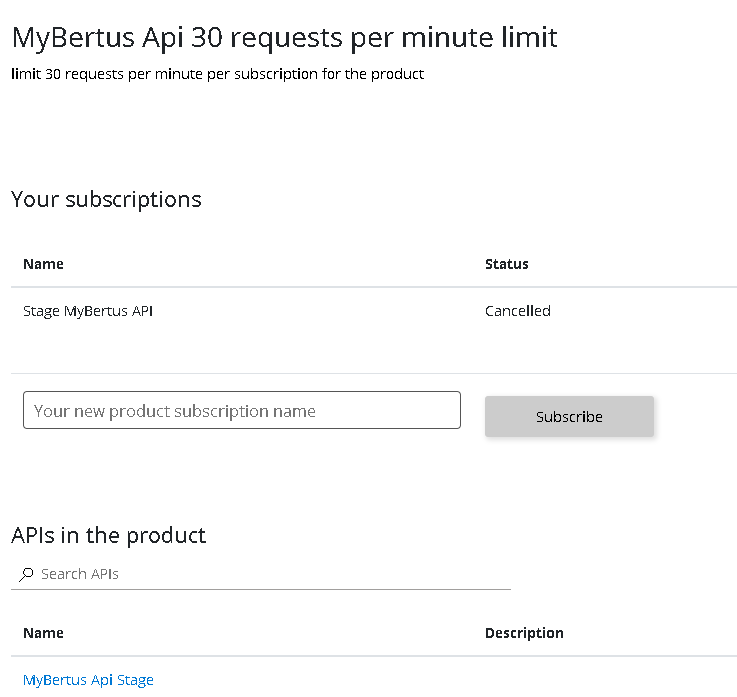Click the APIs in the product heading

(108, 535)
